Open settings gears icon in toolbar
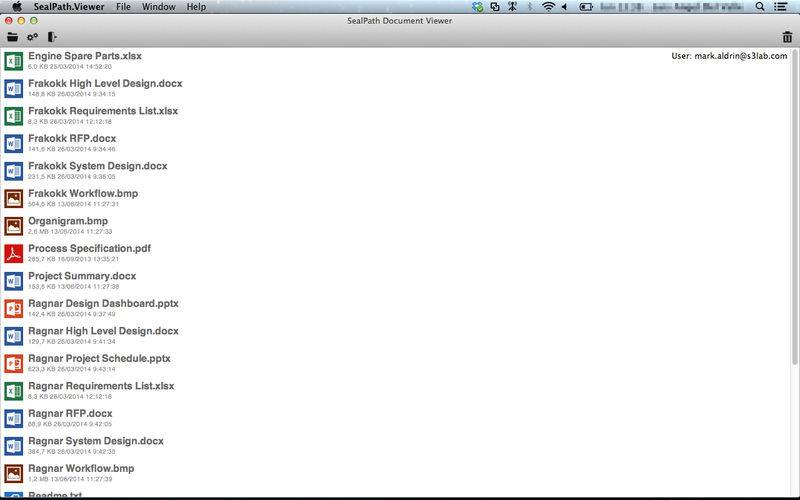800x500 pixels. (33, 37)
